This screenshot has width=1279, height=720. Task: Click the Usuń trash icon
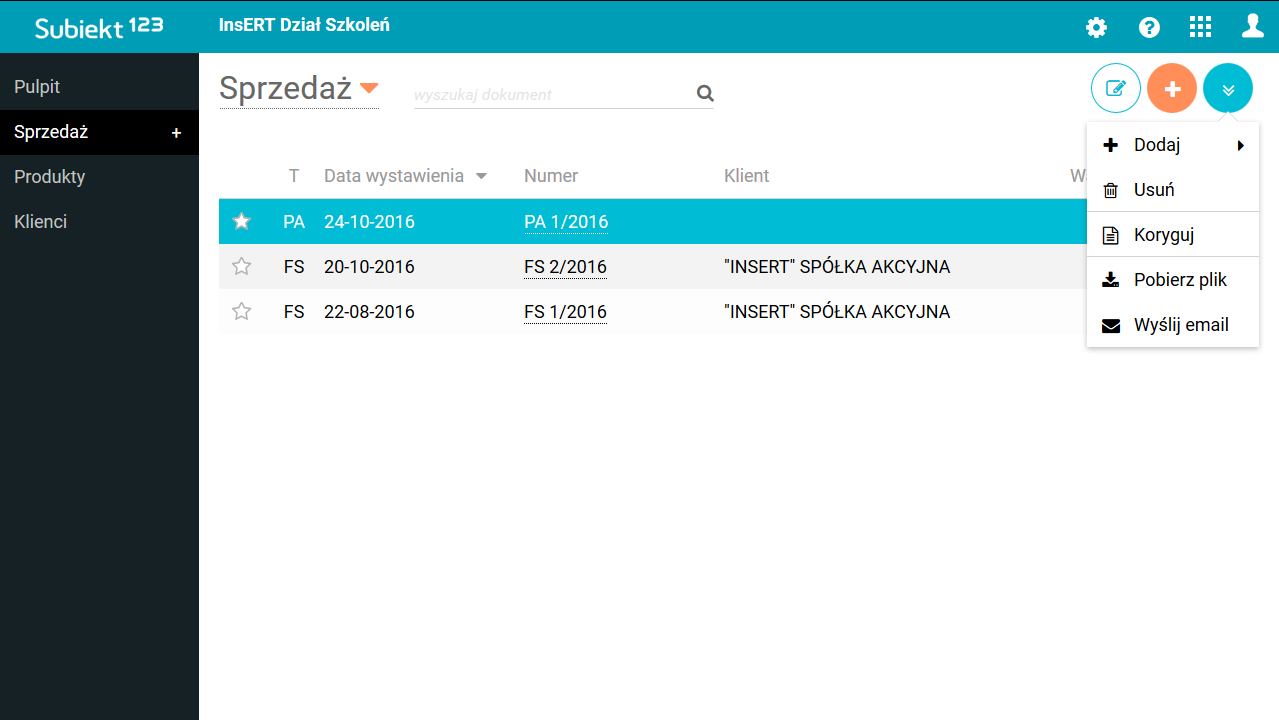(1110, 189)
